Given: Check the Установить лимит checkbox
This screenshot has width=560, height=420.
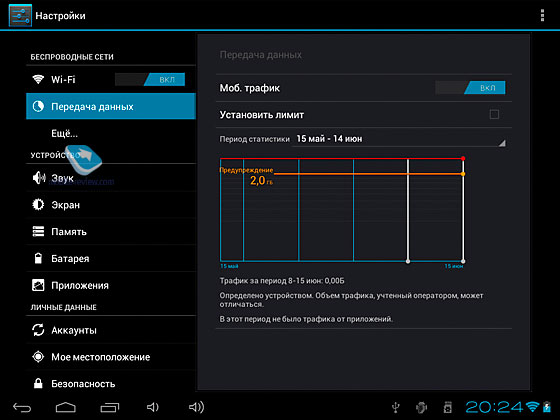Looking at the screenshot, I should pyautogui.click(x=494, y=114).
